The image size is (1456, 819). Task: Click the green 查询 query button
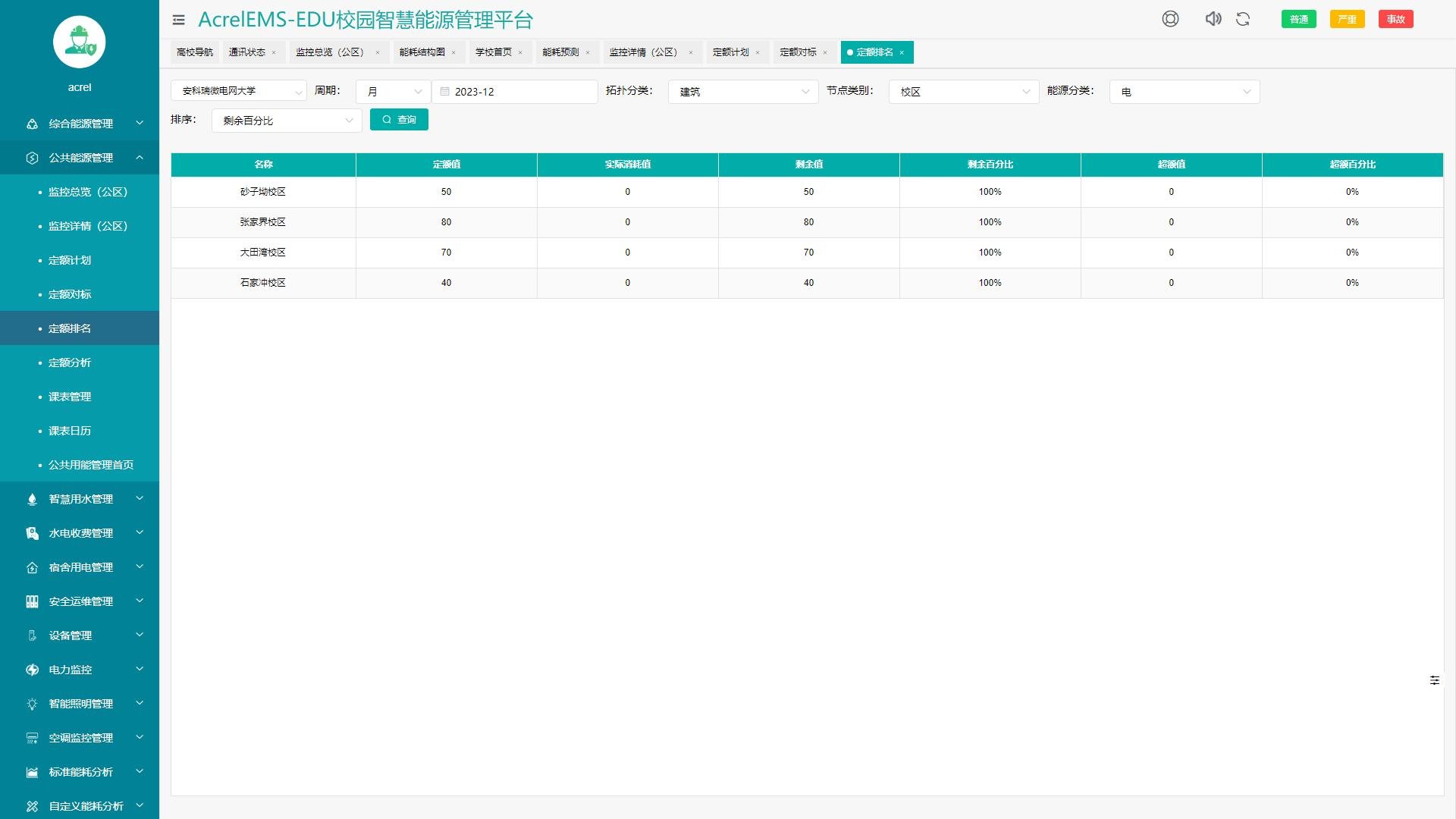pos(399,119)
